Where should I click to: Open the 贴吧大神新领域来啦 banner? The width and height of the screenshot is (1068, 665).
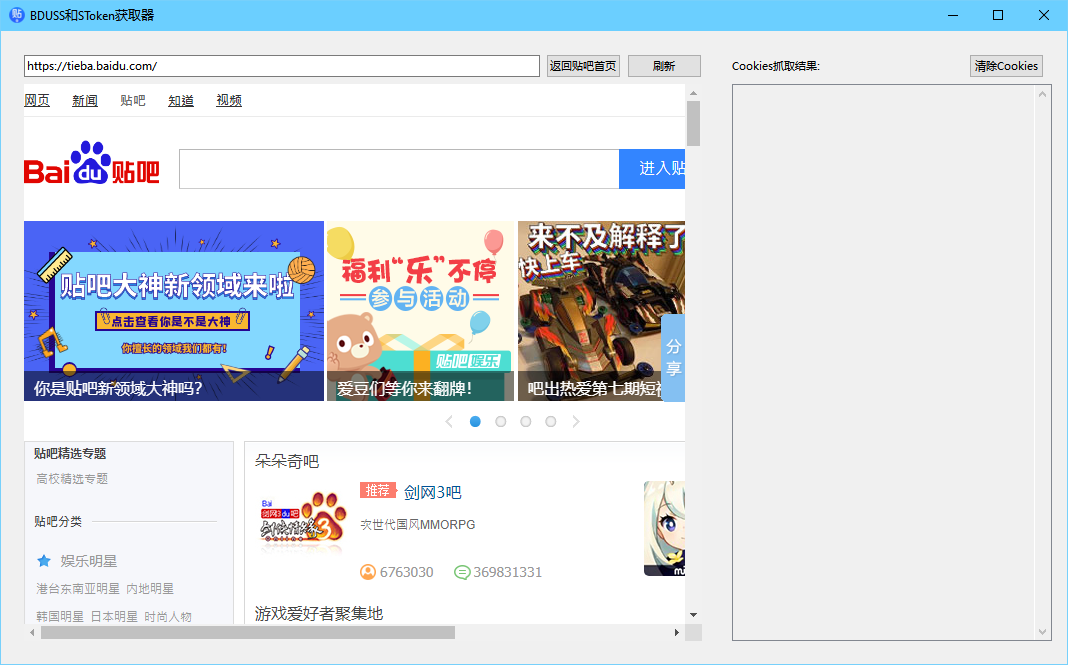tap(174, 311)
